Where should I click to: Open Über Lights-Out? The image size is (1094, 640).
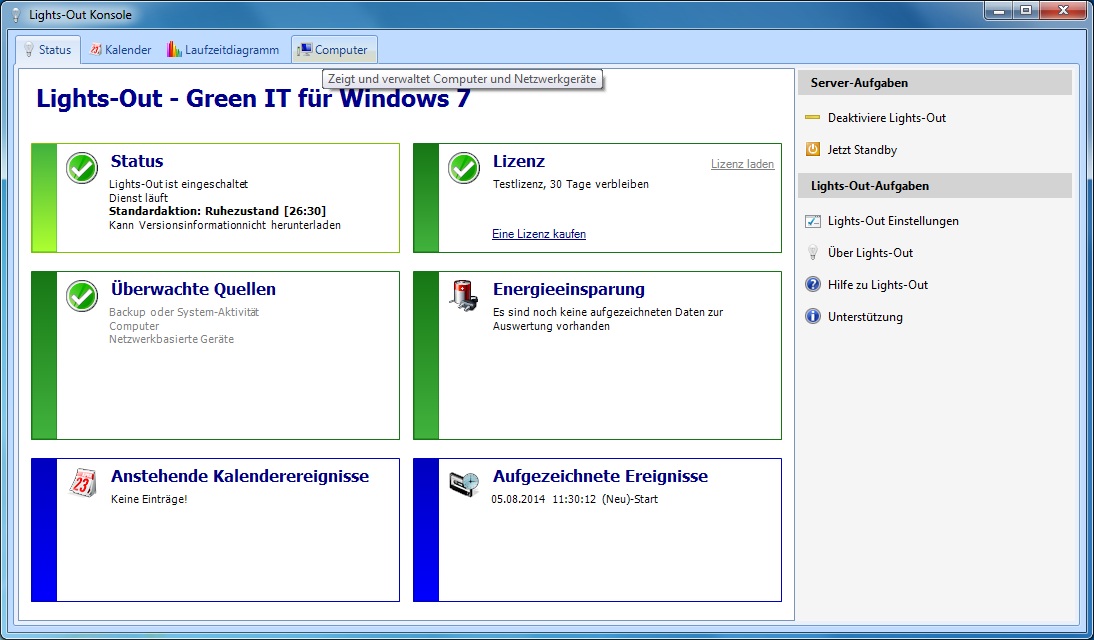870,253
